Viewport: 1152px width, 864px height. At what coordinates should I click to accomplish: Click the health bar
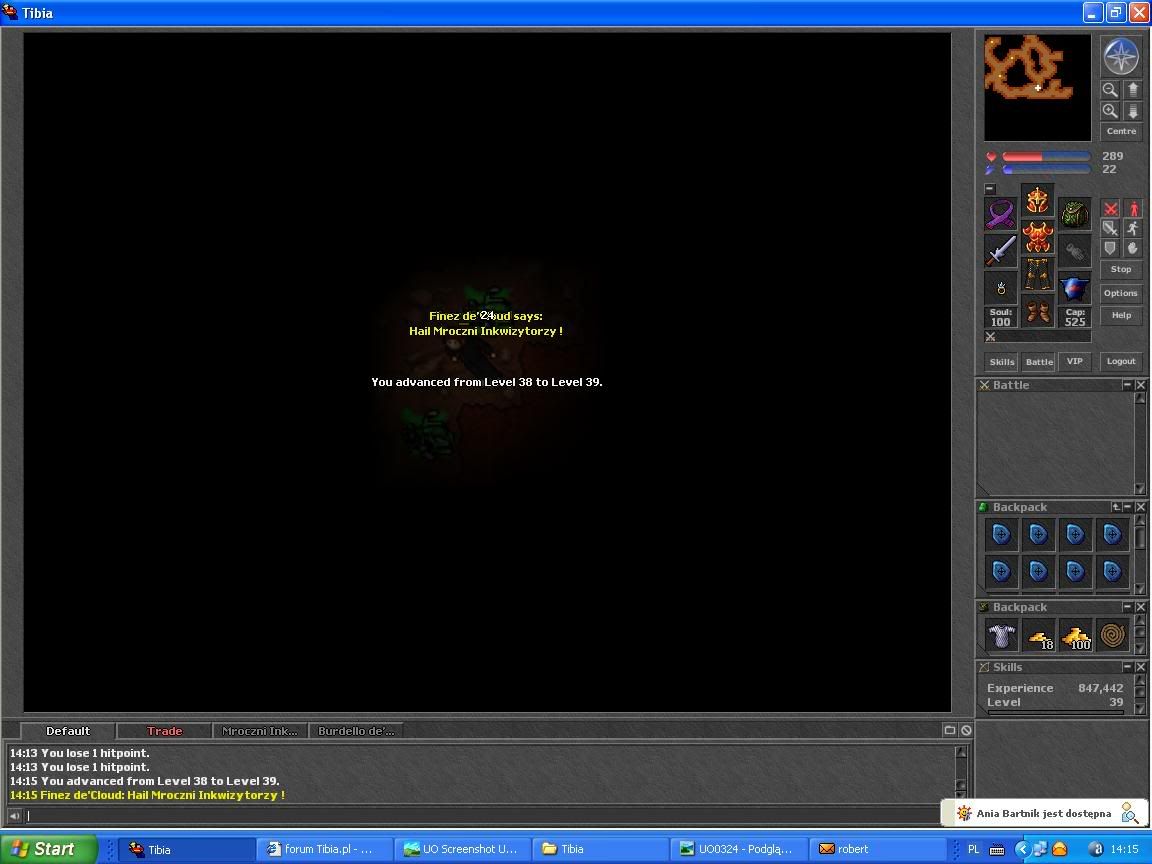click(1046, 156)
